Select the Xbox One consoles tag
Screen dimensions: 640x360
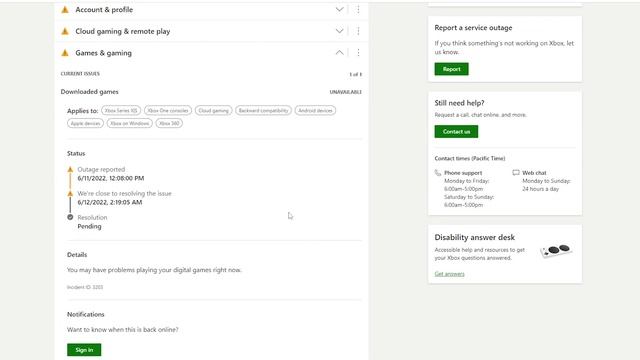click(x=168, y=111)
